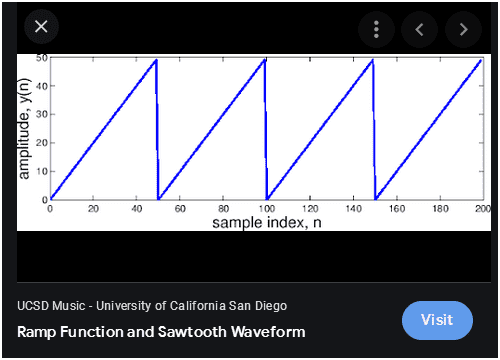The image size is (500, 360).
Task: Click the plot origin at 0 on x-axis
Action: (50, 209)
